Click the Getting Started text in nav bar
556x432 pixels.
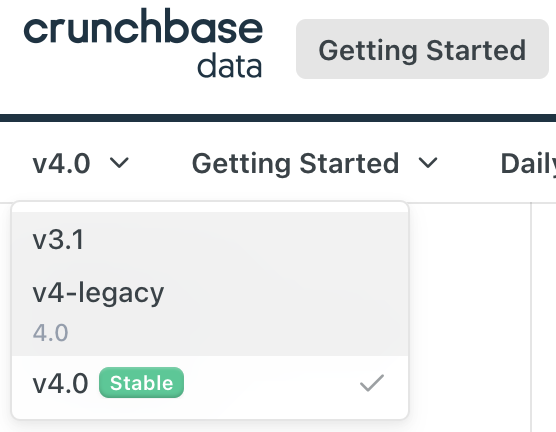[295, 164]
